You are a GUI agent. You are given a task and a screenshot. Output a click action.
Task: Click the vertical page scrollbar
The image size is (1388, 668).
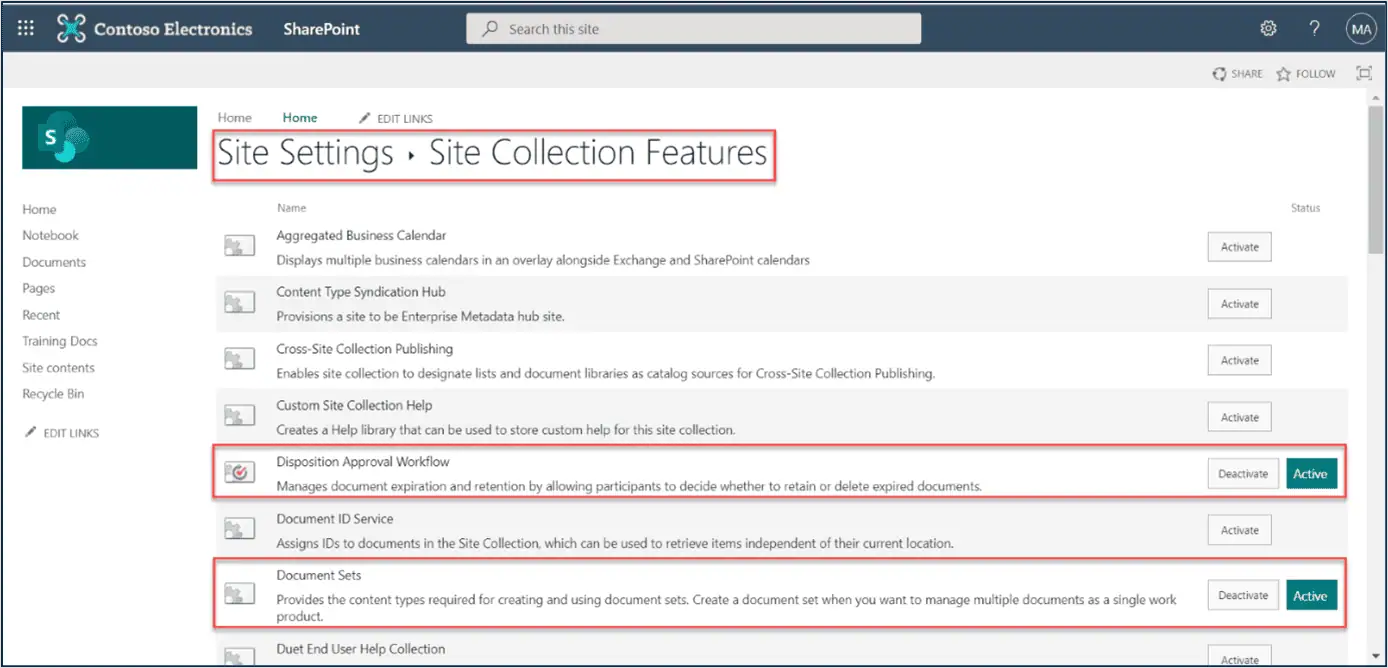click(1376, 180)
